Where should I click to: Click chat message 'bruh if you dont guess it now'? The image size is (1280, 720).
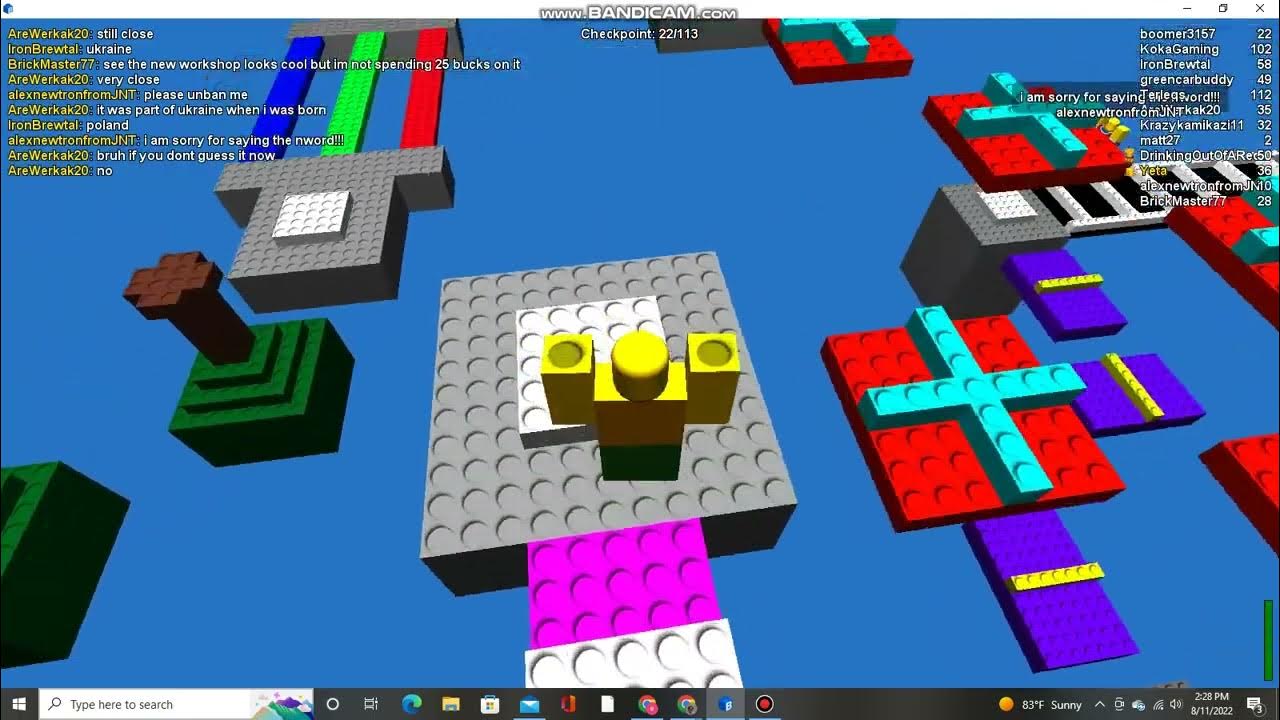tap(185, 156)
